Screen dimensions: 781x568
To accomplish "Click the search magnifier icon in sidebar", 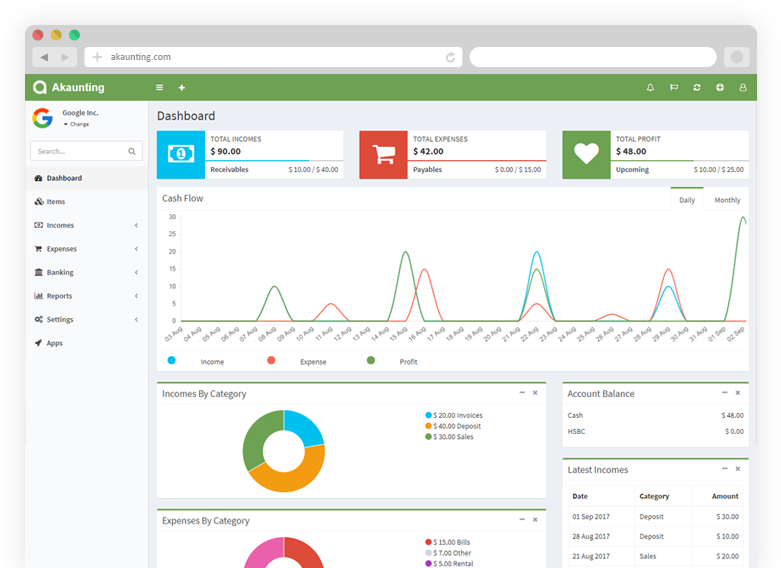I will click(131, 151).
